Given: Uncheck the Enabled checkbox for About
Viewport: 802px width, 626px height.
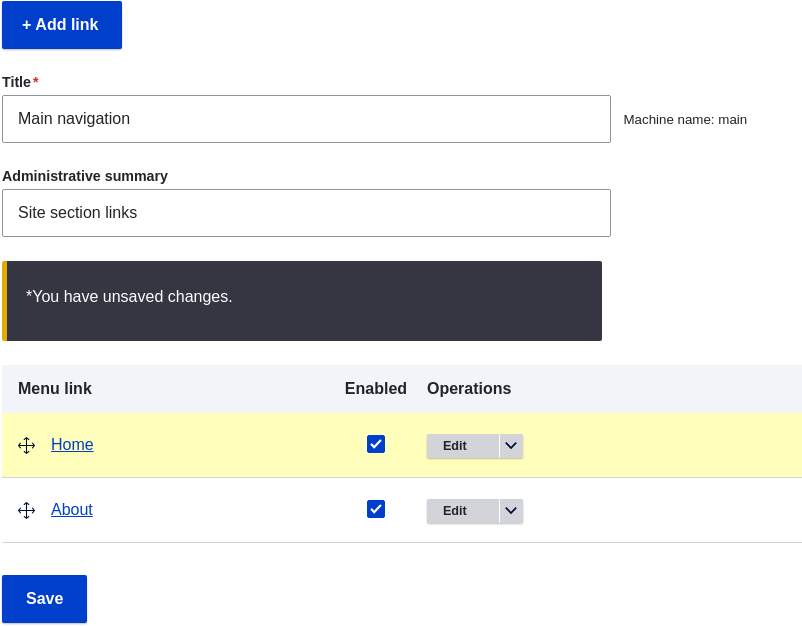Looking at the screenshot, I should tap(376, 509).
